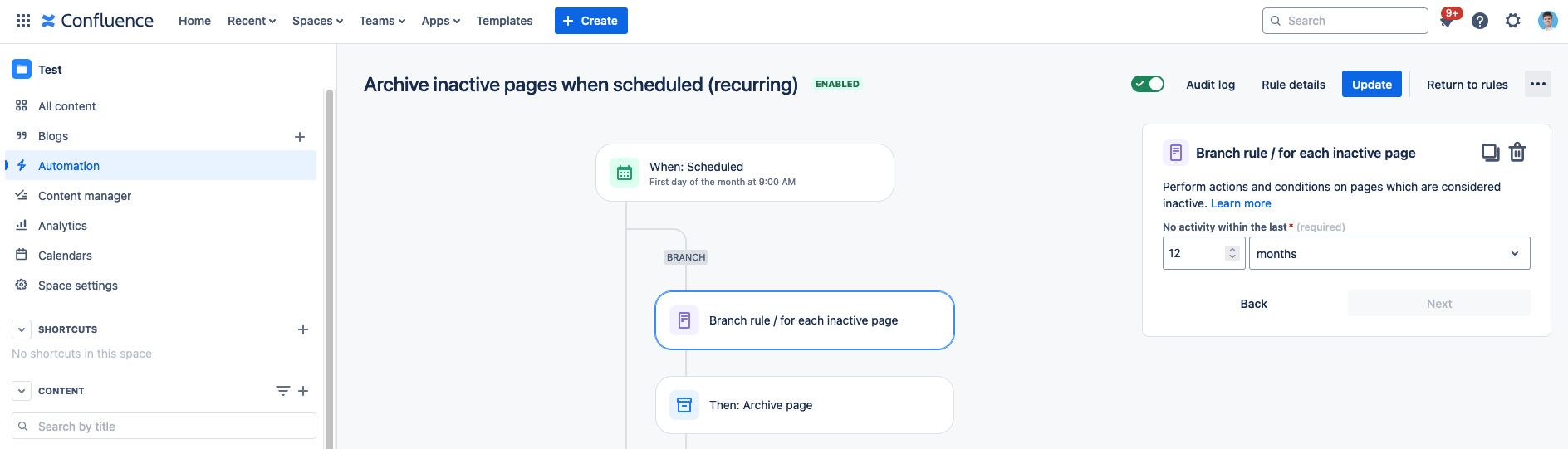
Task: Toggle the rule enabled switch
Action: click(1148, 84)
